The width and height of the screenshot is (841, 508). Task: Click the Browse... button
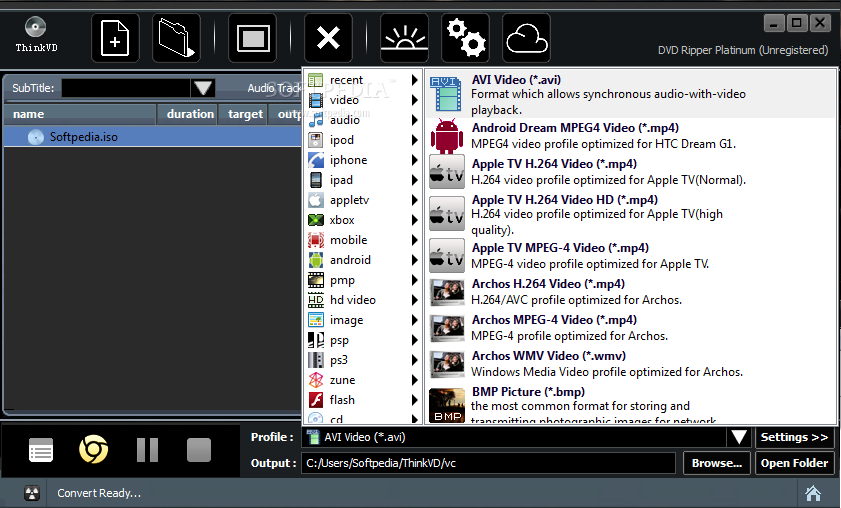(717, 463)
